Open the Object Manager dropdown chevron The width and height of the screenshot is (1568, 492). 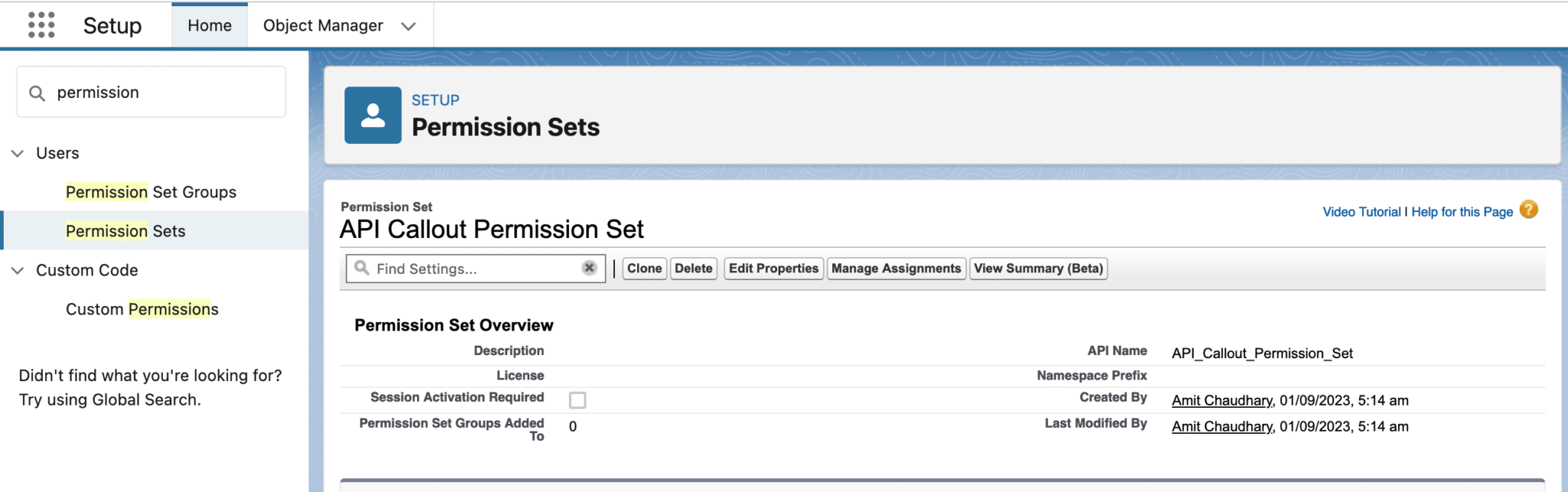pos(410,25)
